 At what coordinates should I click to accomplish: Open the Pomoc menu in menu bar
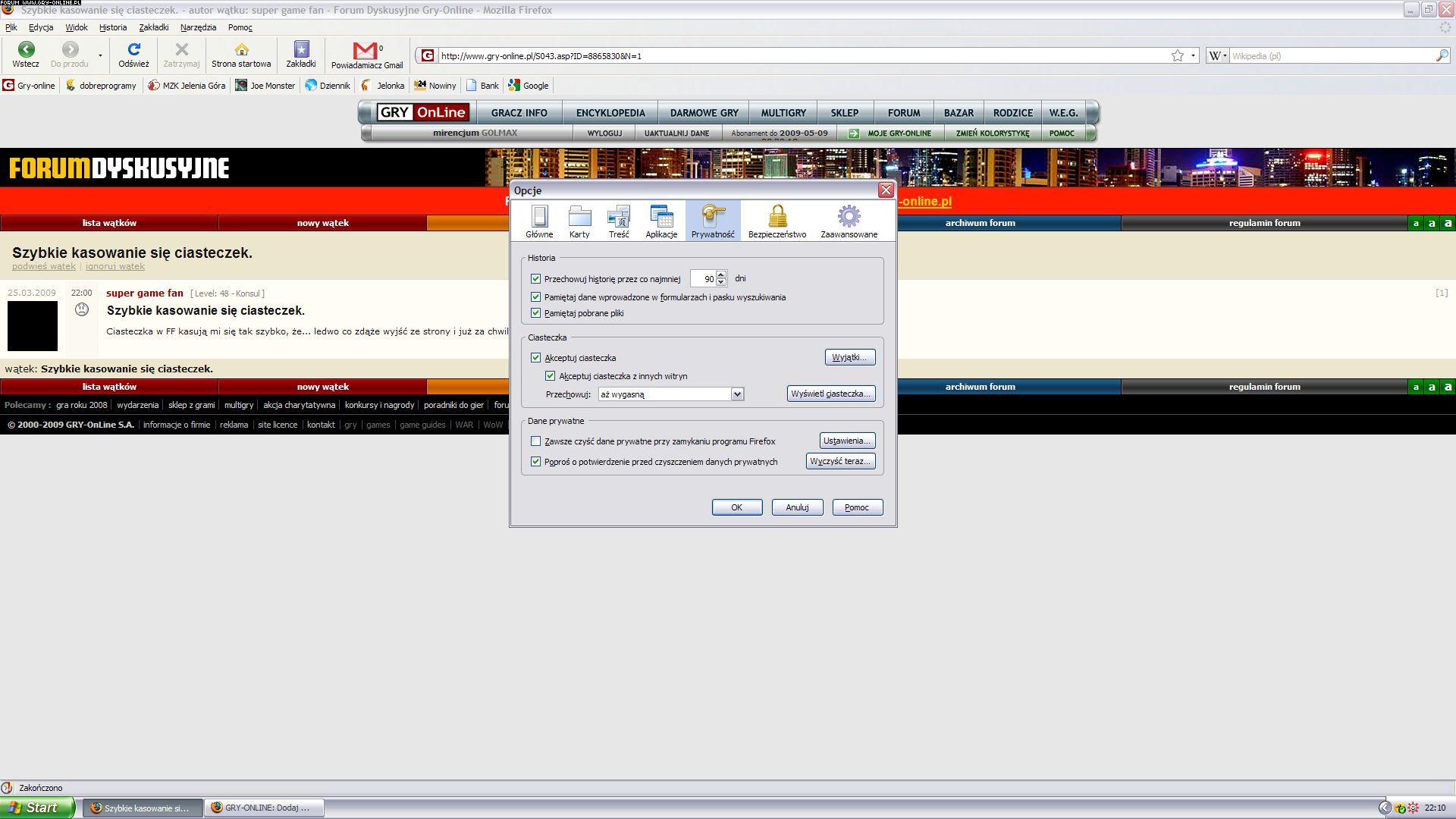click(240, 27)
